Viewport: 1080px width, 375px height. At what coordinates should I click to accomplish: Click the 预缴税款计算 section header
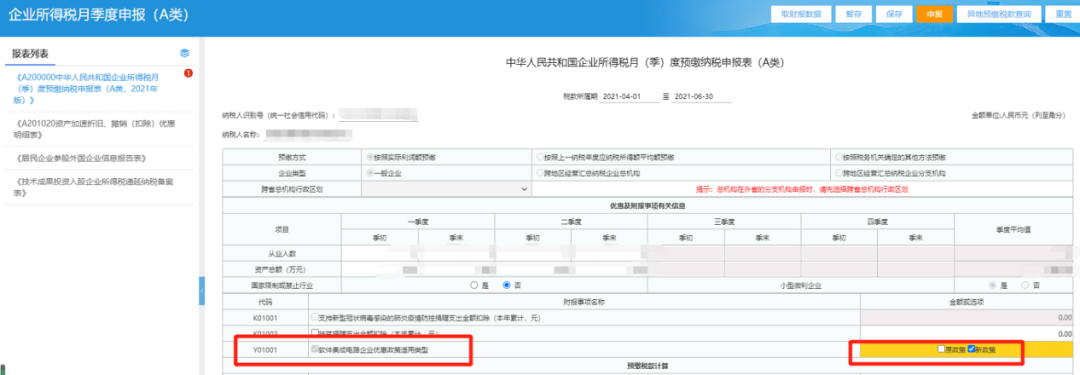pyautogui.click(x=648, y=367)
